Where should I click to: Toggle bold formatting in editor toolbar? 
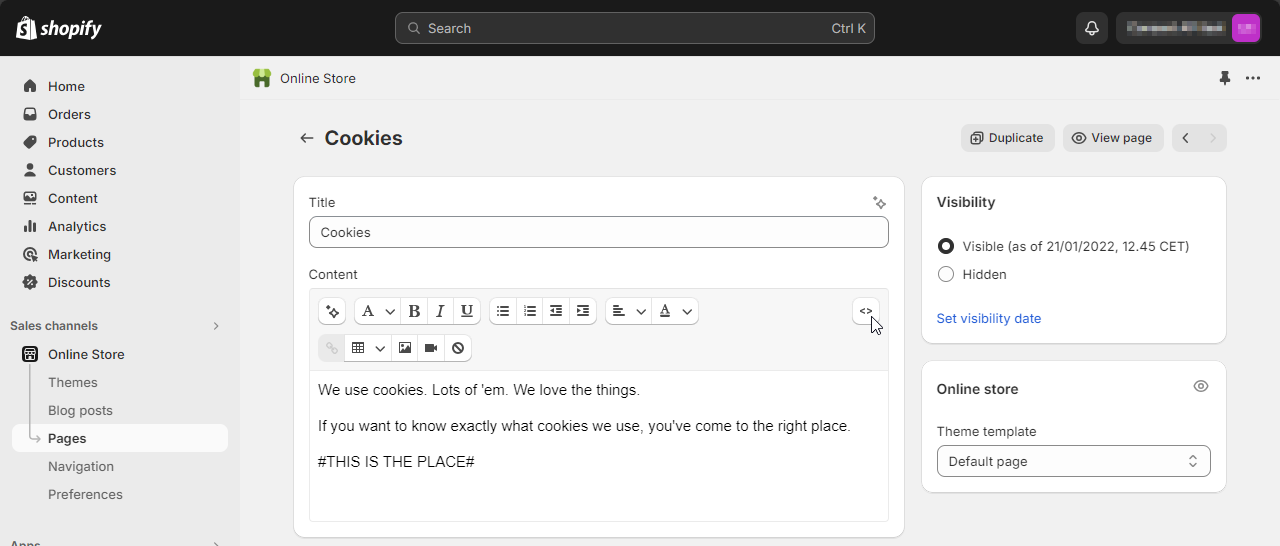(x=414, y=311)
